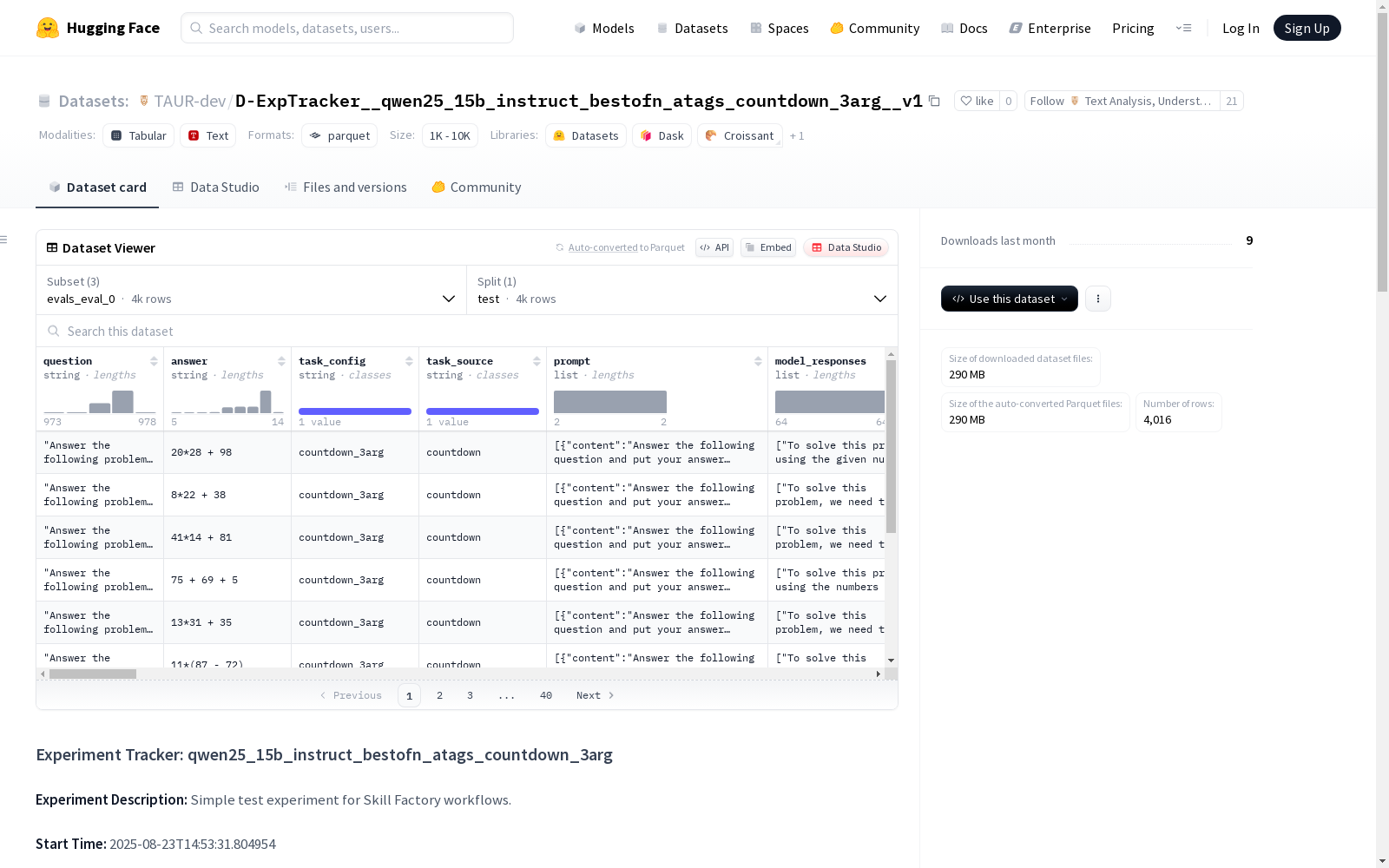Open the Files and versions tab
The height and width of the screenshot is (868, 1389).
pyautogui.click(x=346, y=187)
